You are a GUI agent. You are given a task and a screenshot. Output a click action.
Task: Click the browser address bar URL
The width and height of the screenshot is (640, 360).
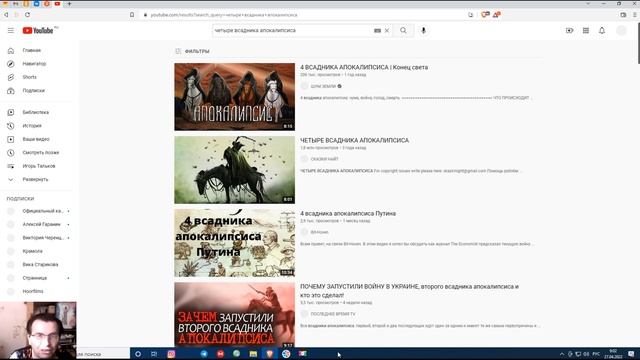224,15
